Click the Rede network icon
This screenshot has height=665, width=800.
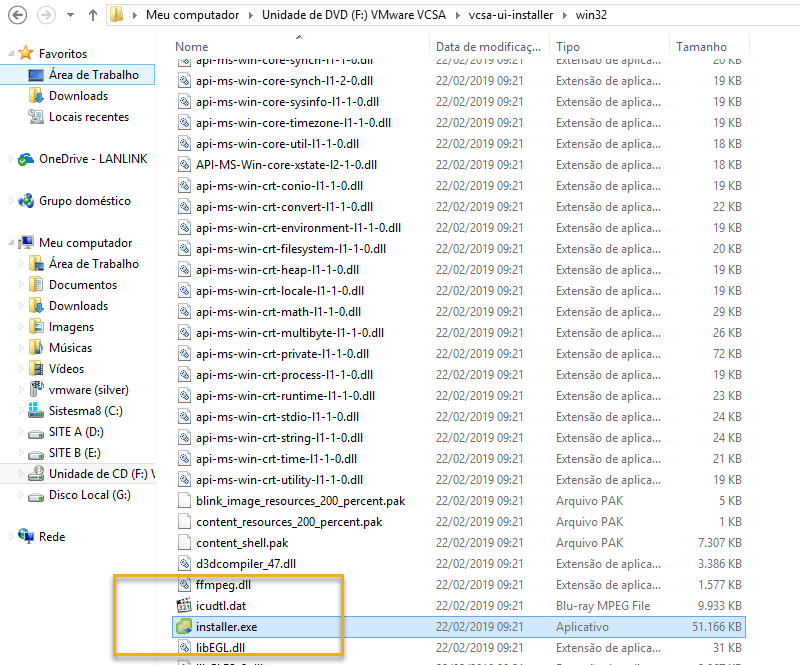click(26, 537)
